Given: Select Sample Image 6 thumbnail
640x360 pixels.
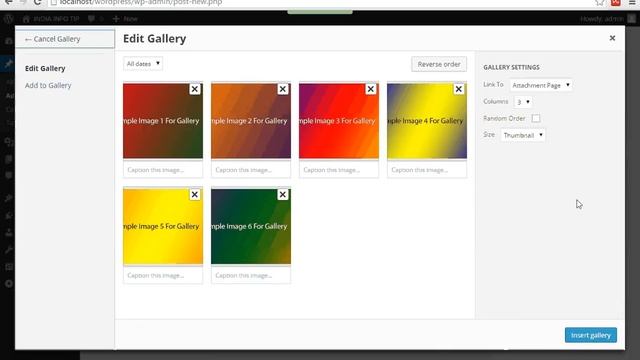Looking at the screenshot, I should pos(251,226).
